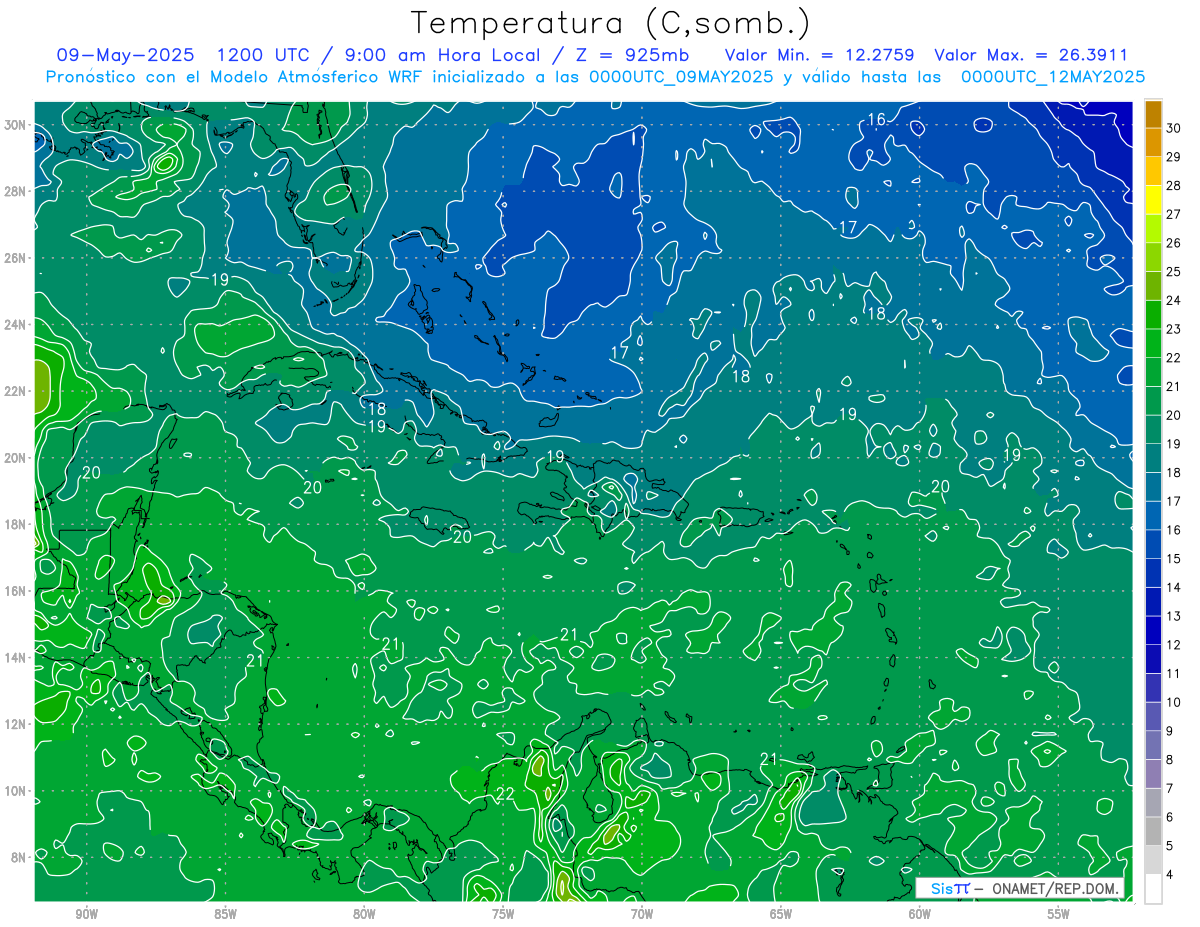This screenshot has height=927, width=1200.
Task: Click the legend value "4" on colorbar
Action: 1171,875
